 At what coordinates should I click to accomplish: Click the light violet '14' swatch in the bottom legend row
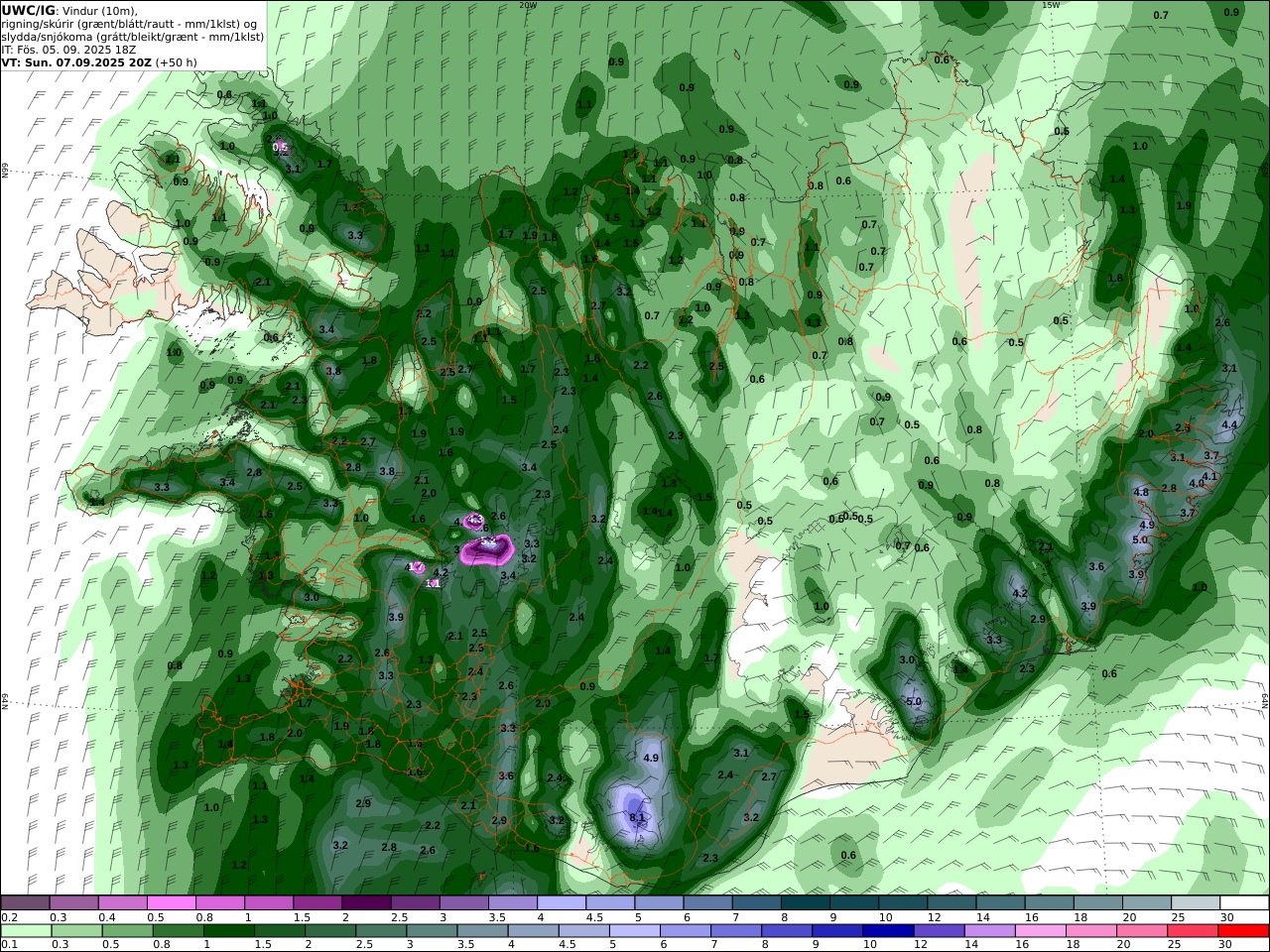tap(988, 931)
